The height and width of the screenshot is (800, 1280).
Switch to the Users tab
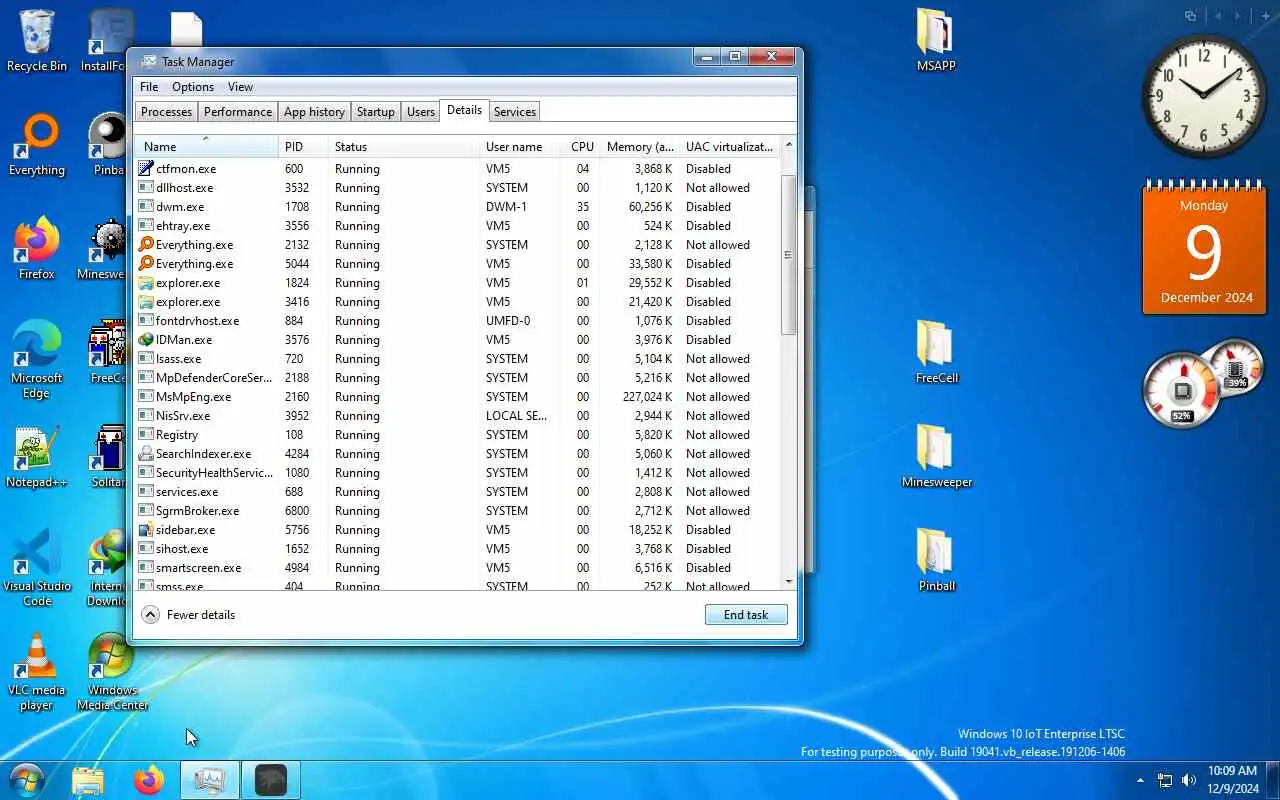point(421,112)
